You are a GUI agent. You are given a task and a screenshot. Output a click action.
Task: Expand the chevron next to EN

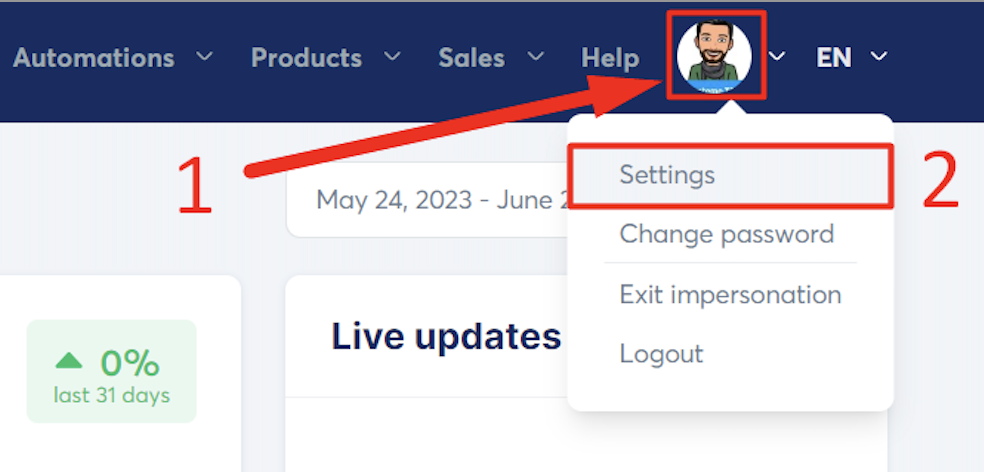pos(879,57)
